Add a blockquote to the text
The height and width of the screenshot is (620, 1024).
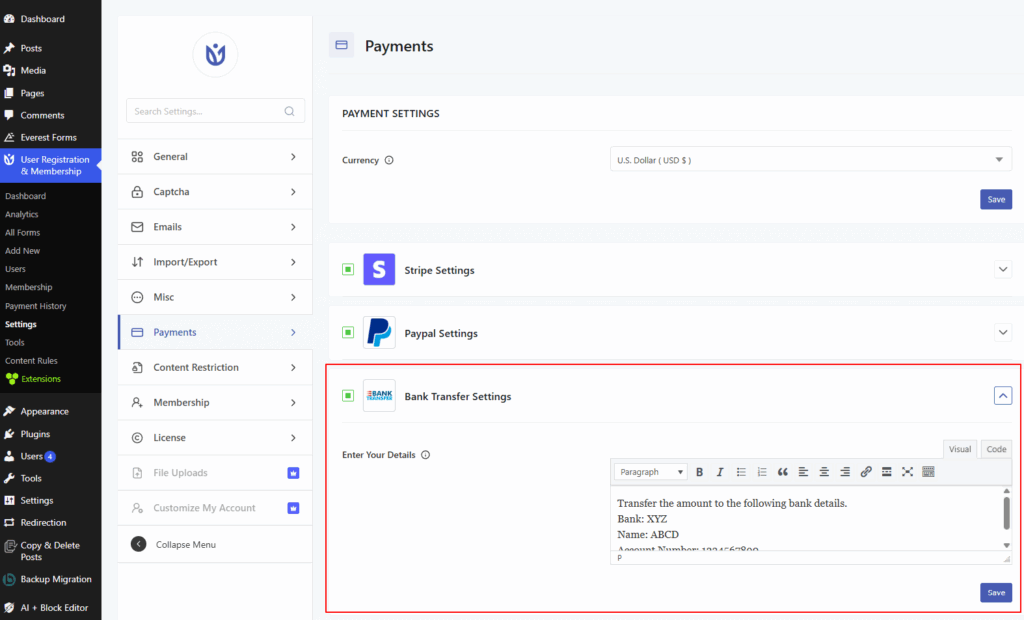[x=784, y=472]
